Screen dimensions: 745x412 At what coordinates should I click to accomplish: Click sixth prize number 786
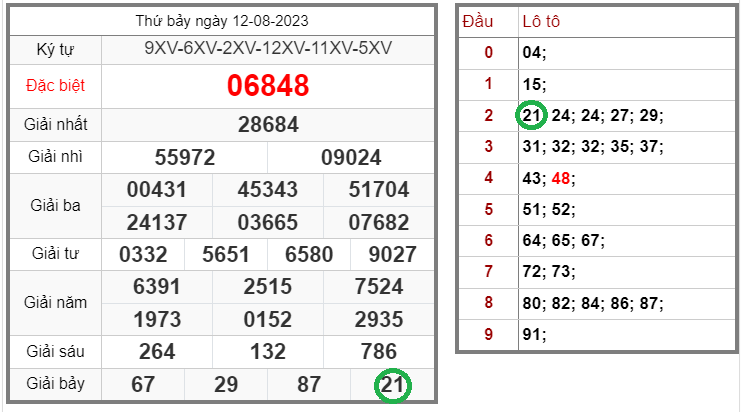[379, 351]
